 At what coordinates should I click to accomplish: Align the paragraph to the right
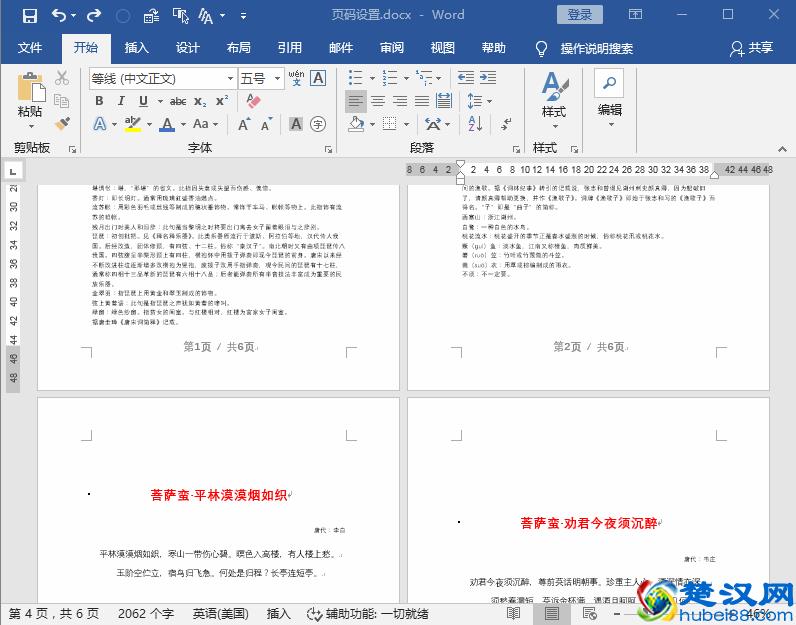click(400, 101)
